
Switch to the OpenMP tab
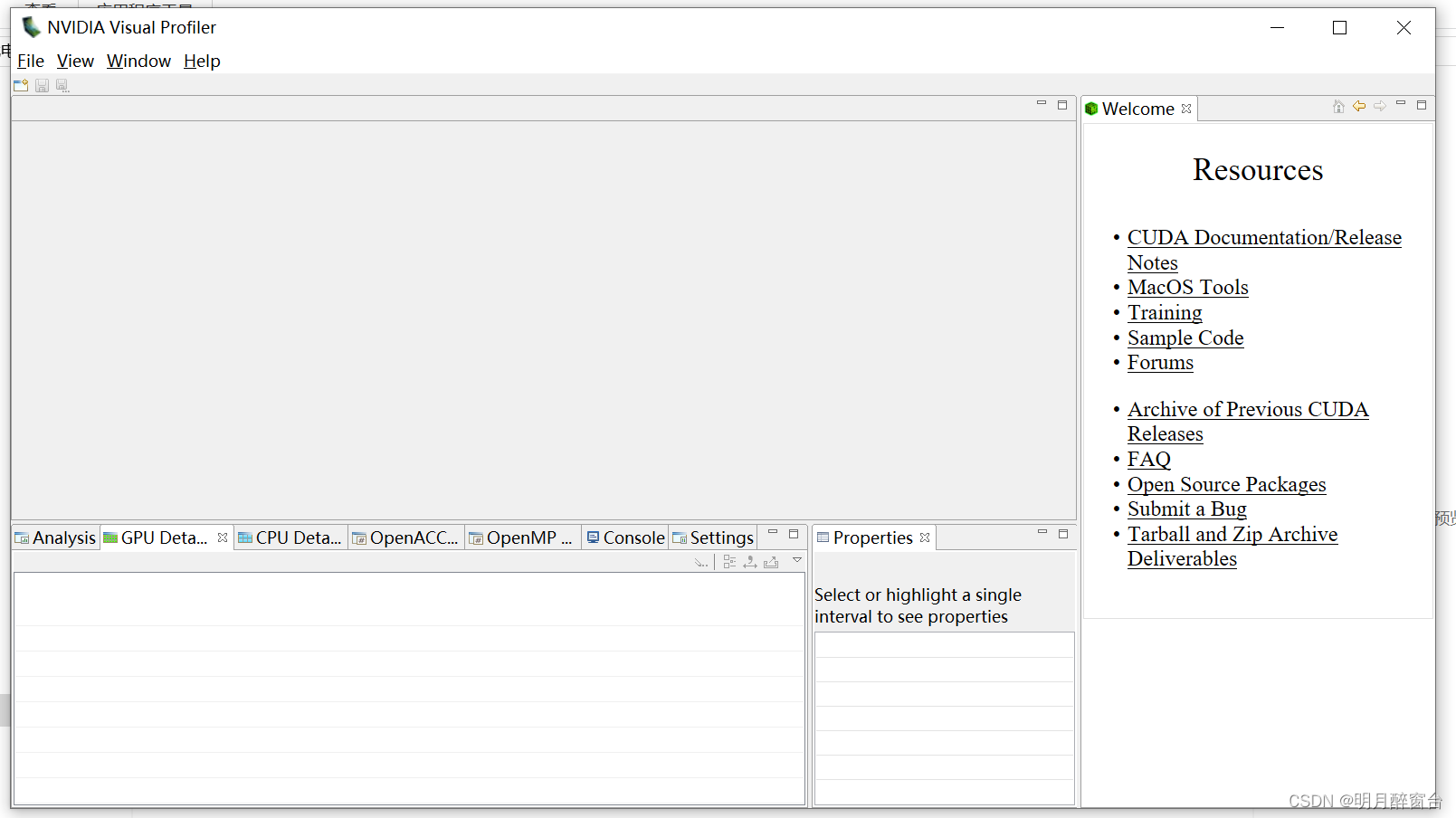pyautogui.click(x=521, y=537)
